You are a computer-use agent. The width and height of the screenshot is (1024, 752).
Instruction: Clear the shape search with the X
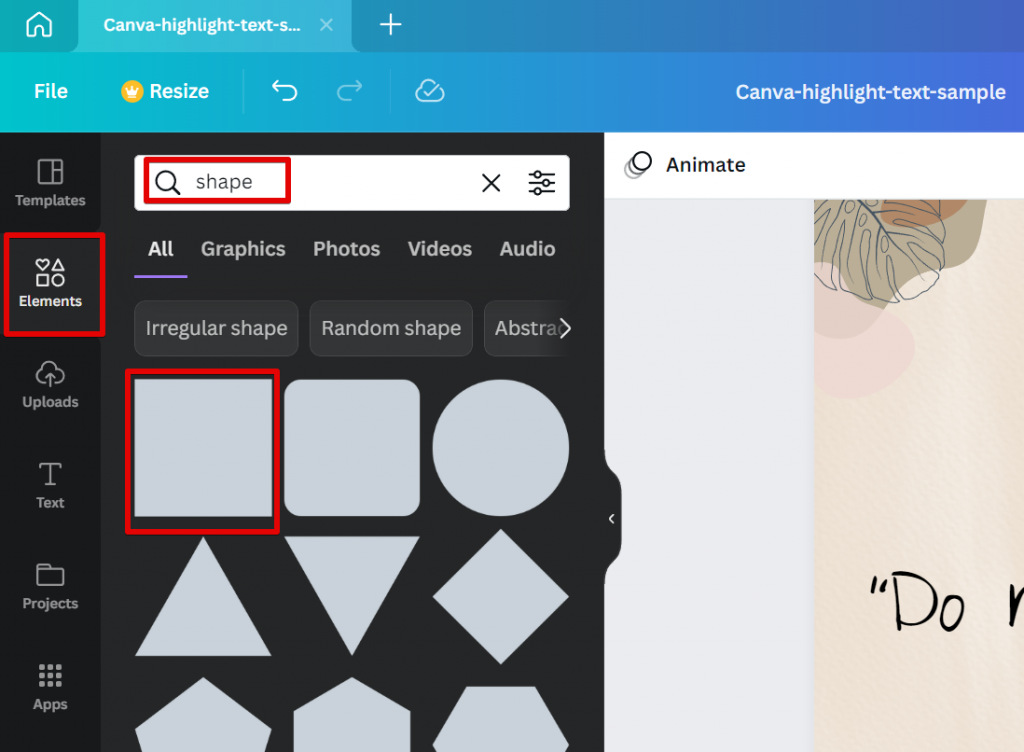click(x=490, y=182)
